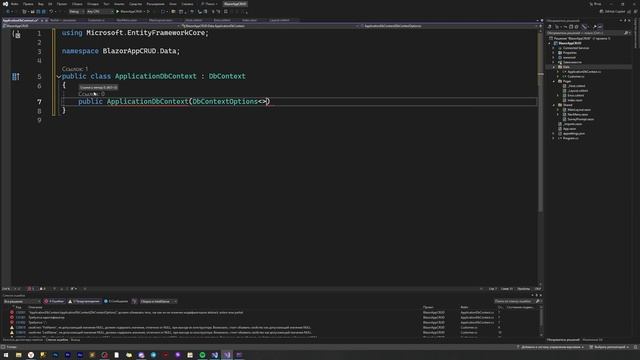Toggle the Messages filter in Error List
This screenshot has height=360, width=640.
coord(116,301)
